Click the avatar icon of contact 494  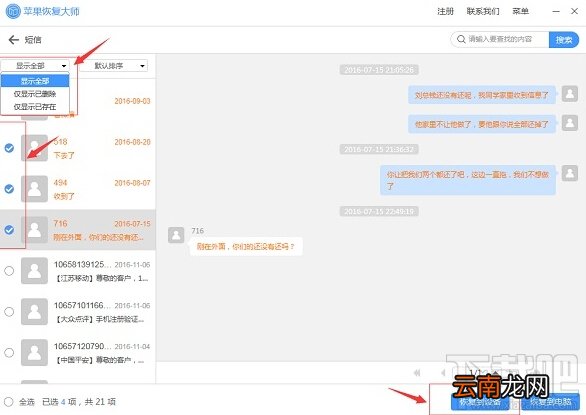coord(34,189)
